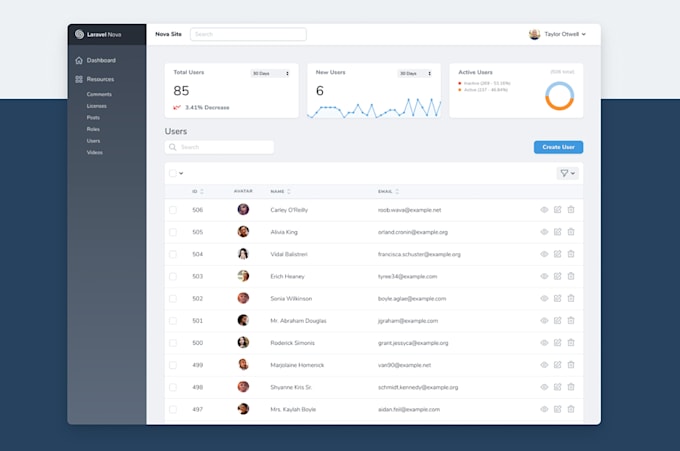Expand the Taylor Otwell account menu
680x451 pixels.
click(x=558, y=34)
